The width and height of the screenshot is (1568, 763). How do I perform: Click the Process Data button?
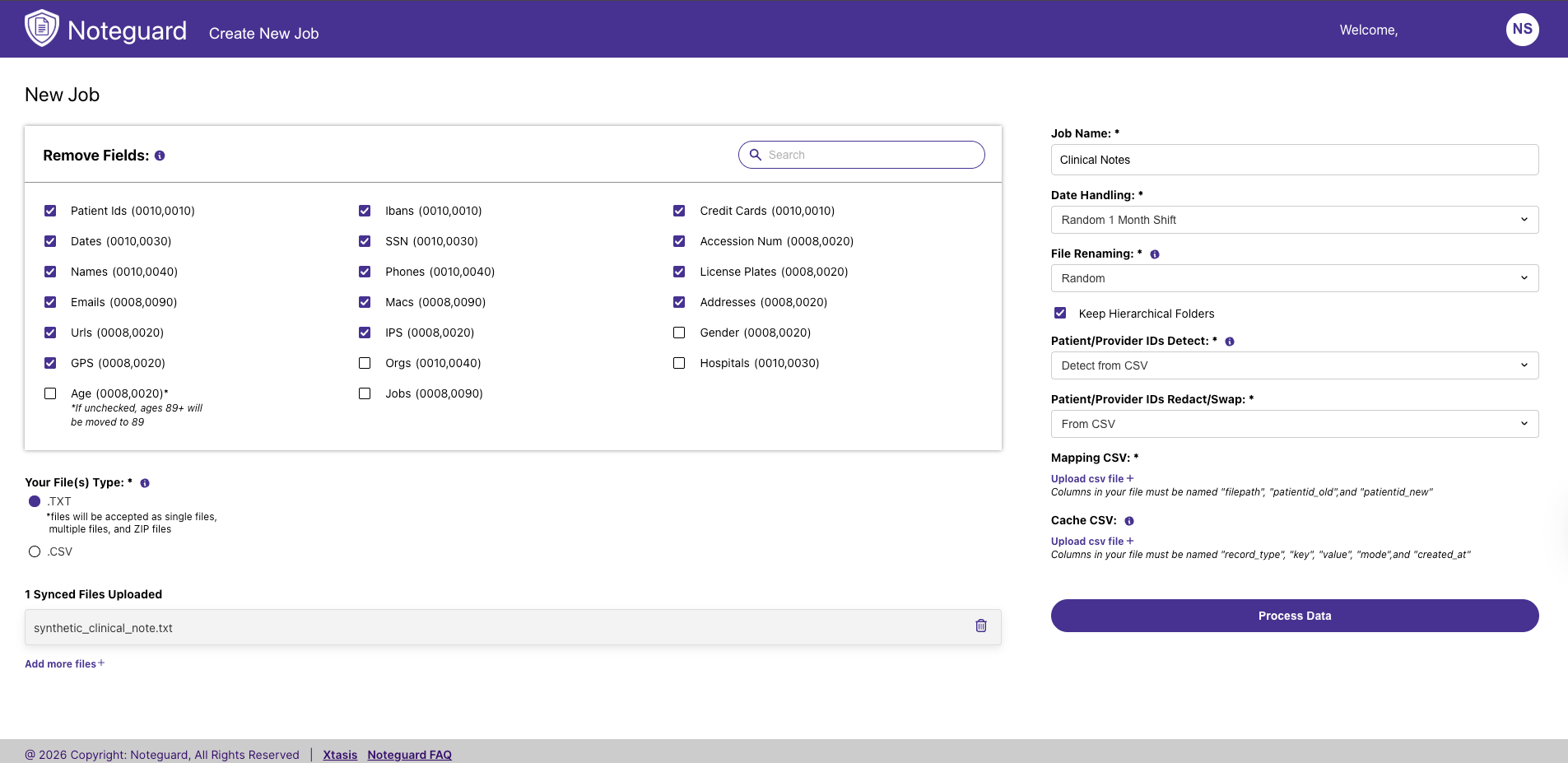coord(1295,616)
